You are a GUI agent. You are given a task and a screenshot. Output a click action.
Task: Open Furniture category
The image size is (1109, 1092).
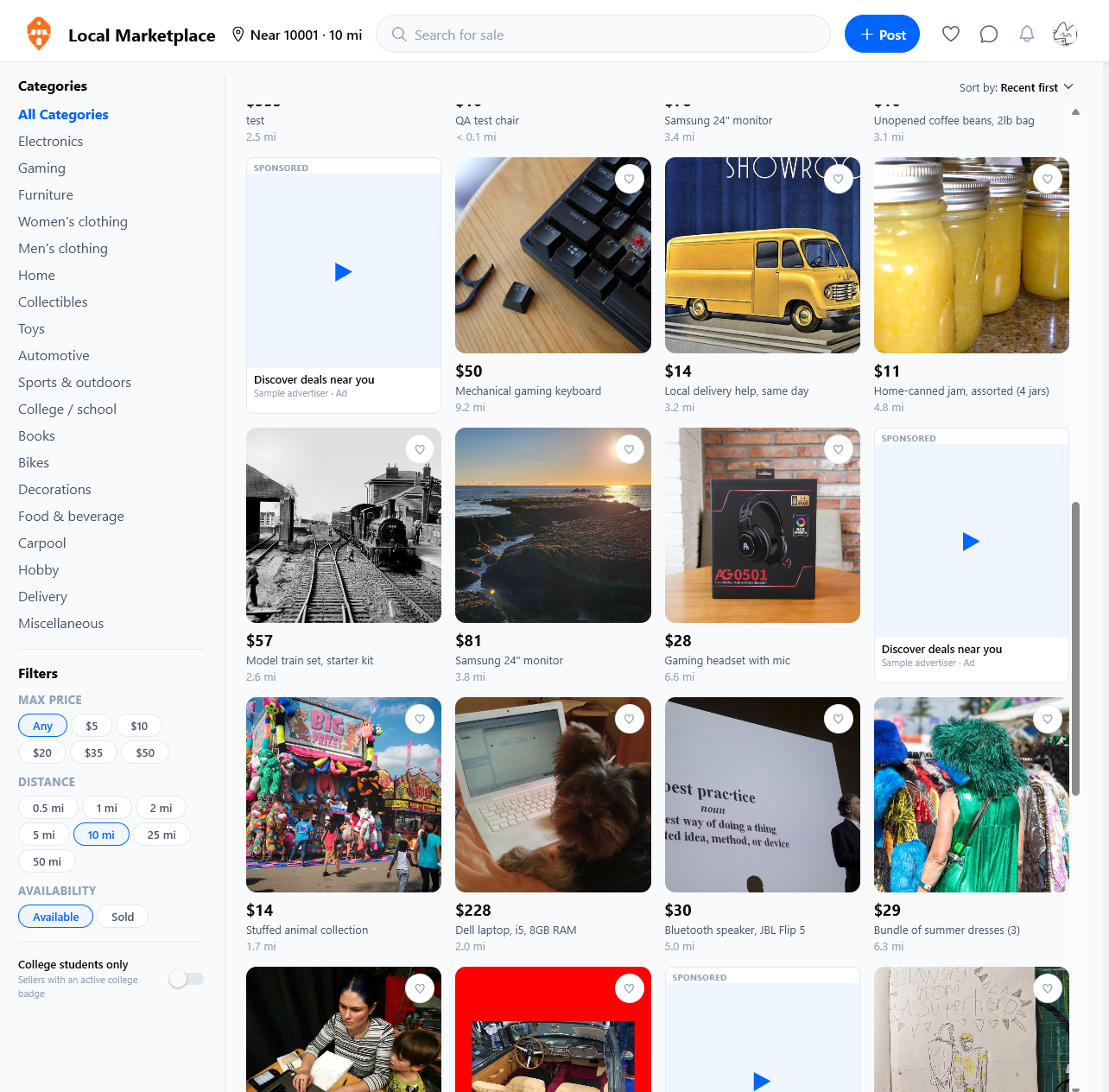point(46,194)
